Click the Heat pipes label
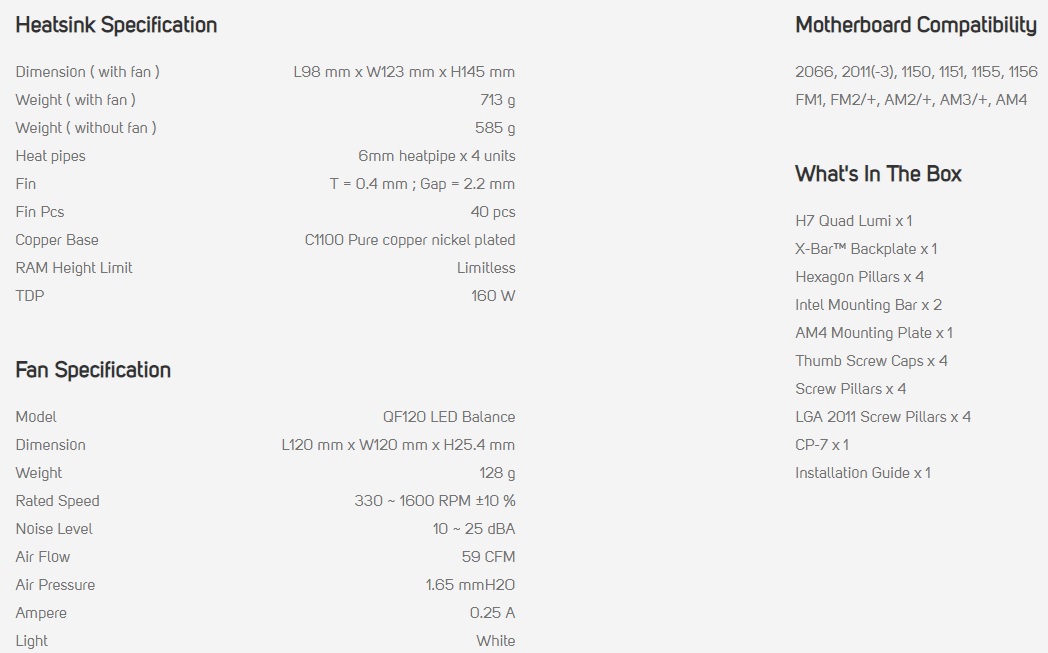Viewport: 1048px width, 653px height. pos(51,156)
